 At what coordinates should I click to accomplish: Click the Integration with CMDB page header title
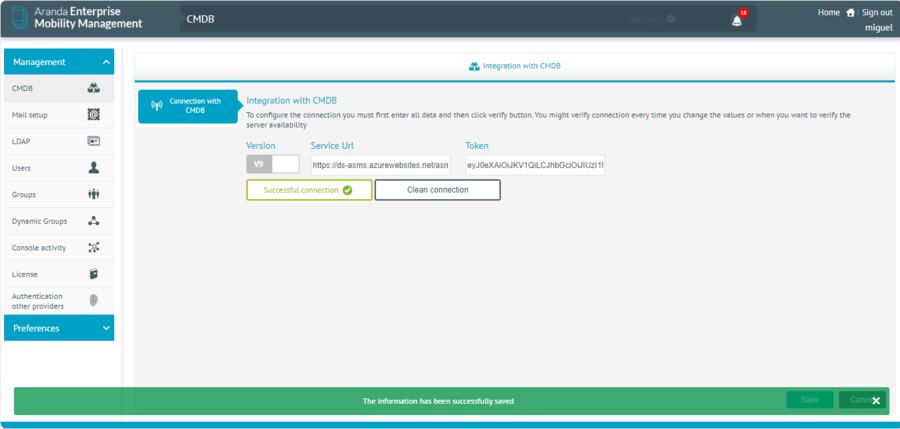pyautogui.click(x=522, y=66)
